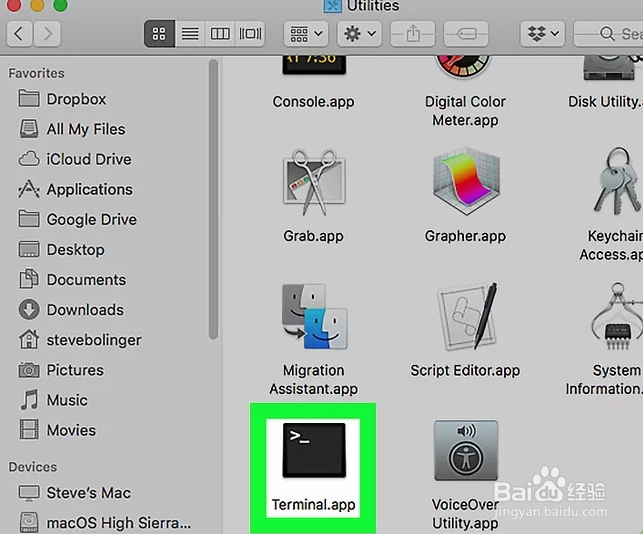Click the sidebar scrollbar
Image resolution: width=643 pixels, height=534 pixels.
[x=213, y=199]
